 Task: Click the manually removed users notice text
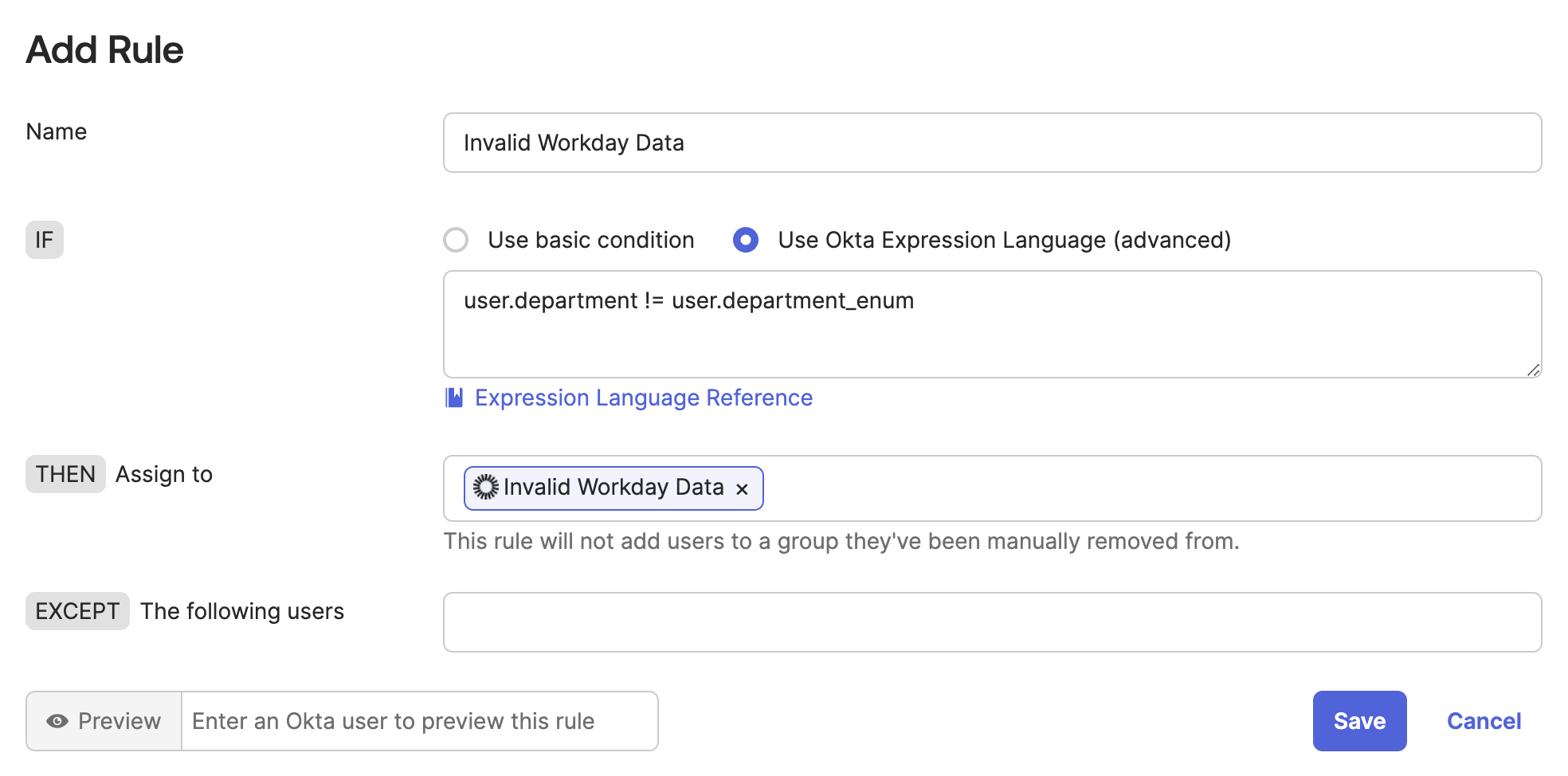(x=841, y=541)
